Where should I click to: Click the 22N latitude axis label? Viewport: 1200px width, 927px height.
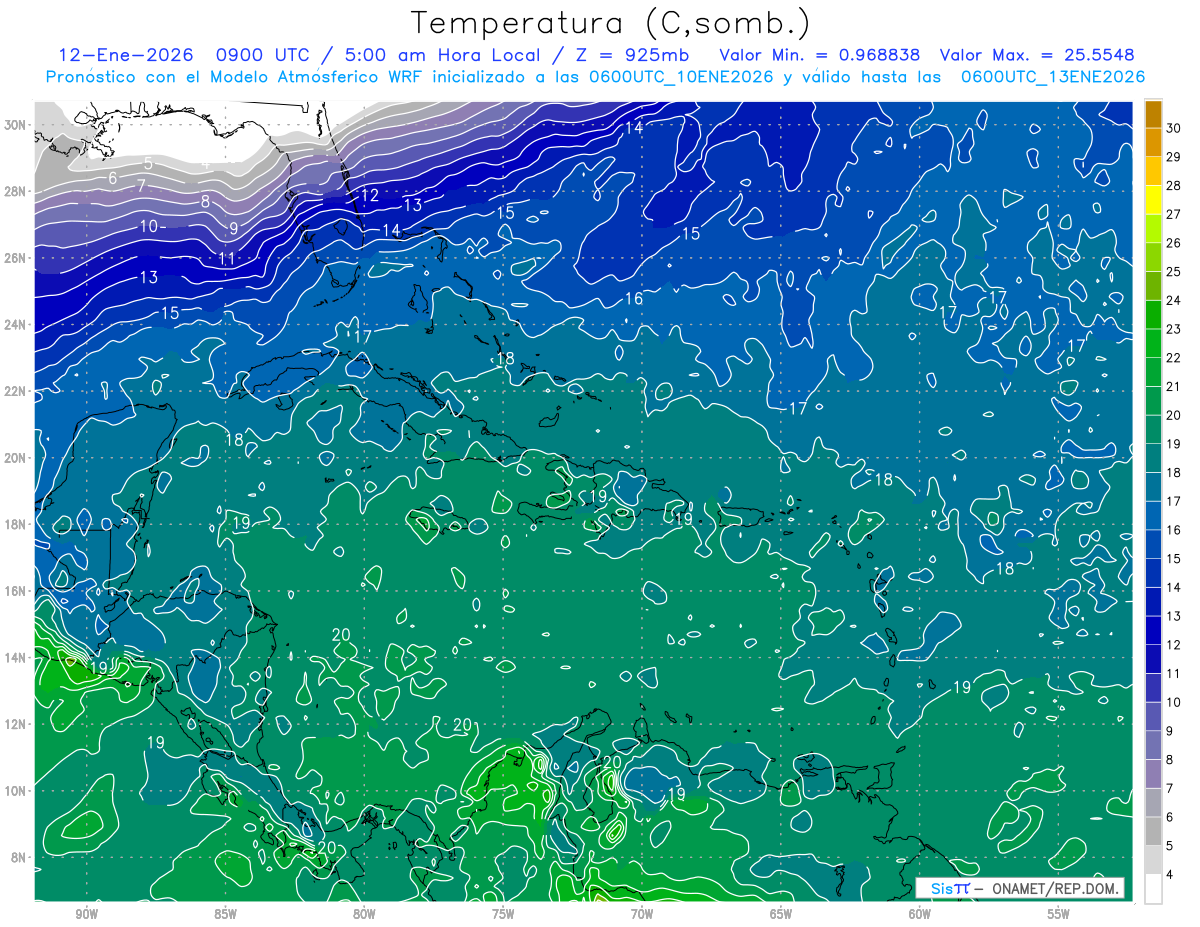click(x=17, y=391)
